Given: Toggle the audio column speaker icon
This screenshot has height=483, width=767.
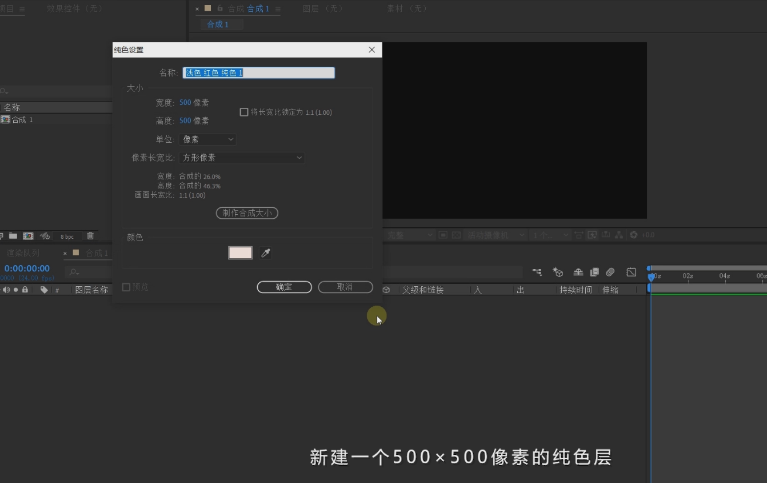Looking at the screenshot, I should pyautogui.click(x=6, y=290).
